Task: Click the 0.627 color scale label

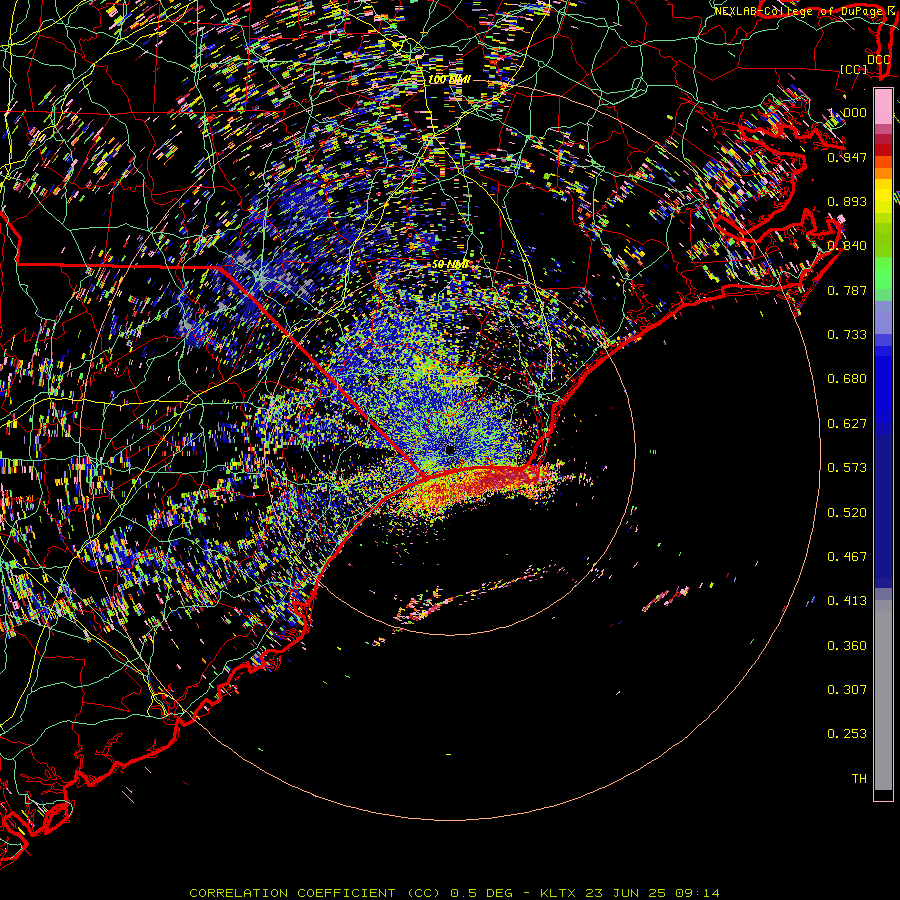Action: (x=847, y=424)
